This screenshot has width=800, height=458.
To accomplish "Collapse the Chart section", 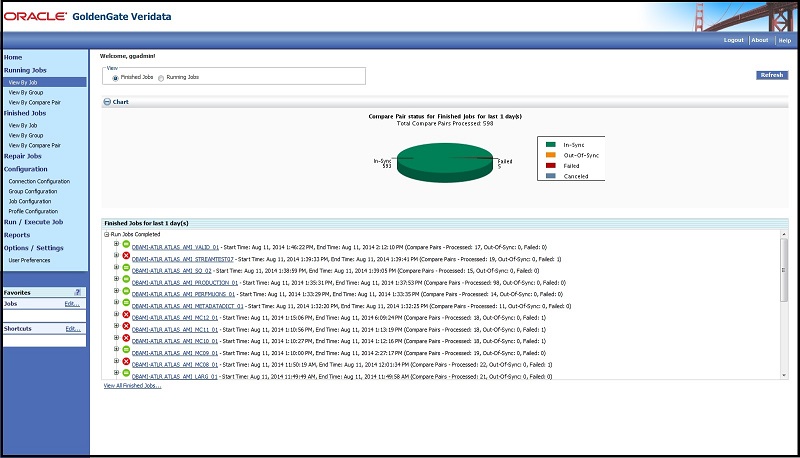I will [x=107, y=101].
